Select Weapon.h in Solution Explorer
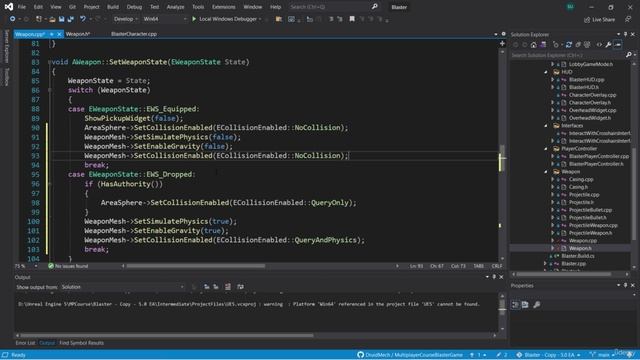The width and height of the screenshot is (640, 360). point(580,248)
